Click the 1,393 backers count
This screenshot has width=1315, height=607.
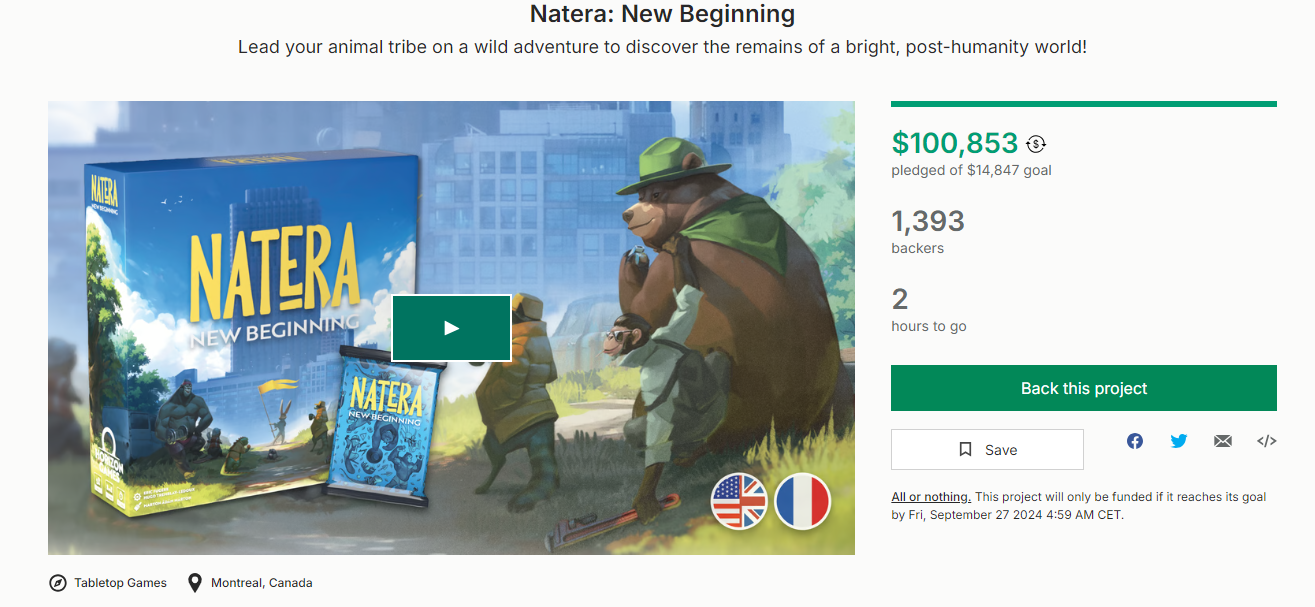928,221
